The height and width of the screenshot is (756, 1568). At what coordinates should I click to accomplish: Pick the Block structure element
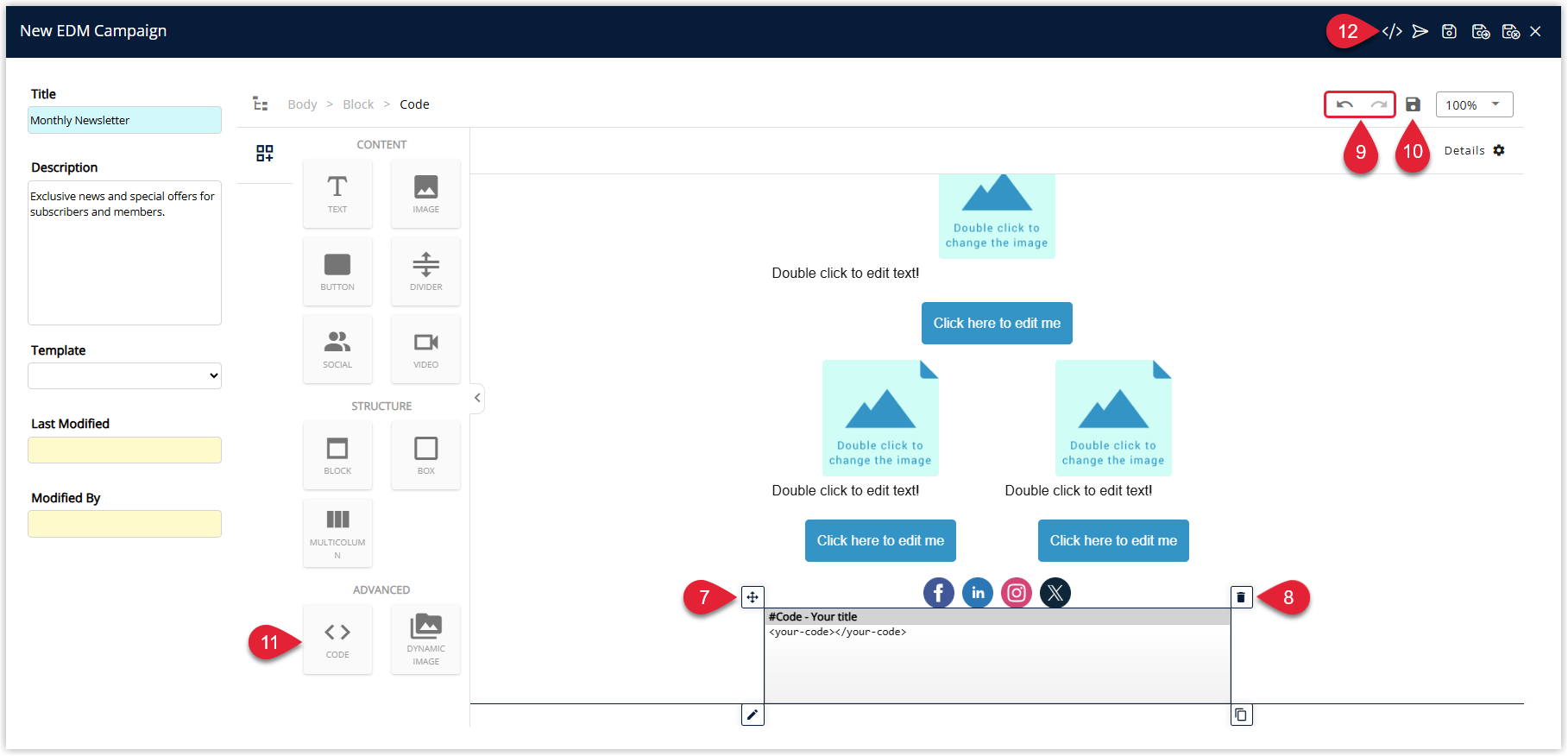(337, 456)
